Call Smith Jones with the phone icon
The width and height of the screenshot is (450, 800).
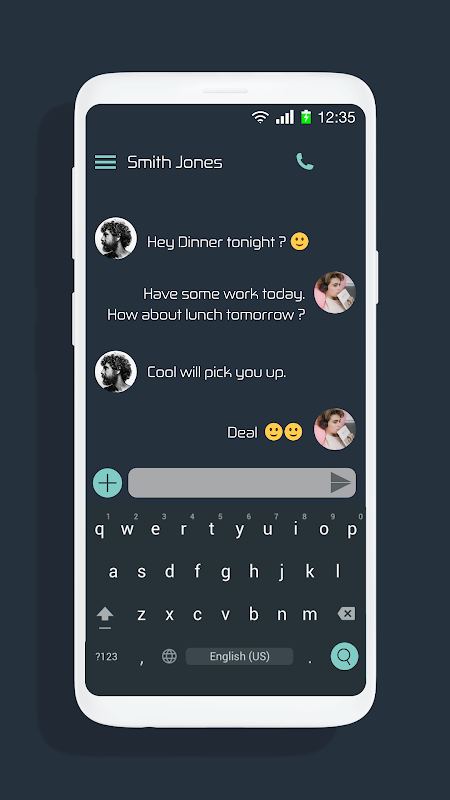[305, 162]
